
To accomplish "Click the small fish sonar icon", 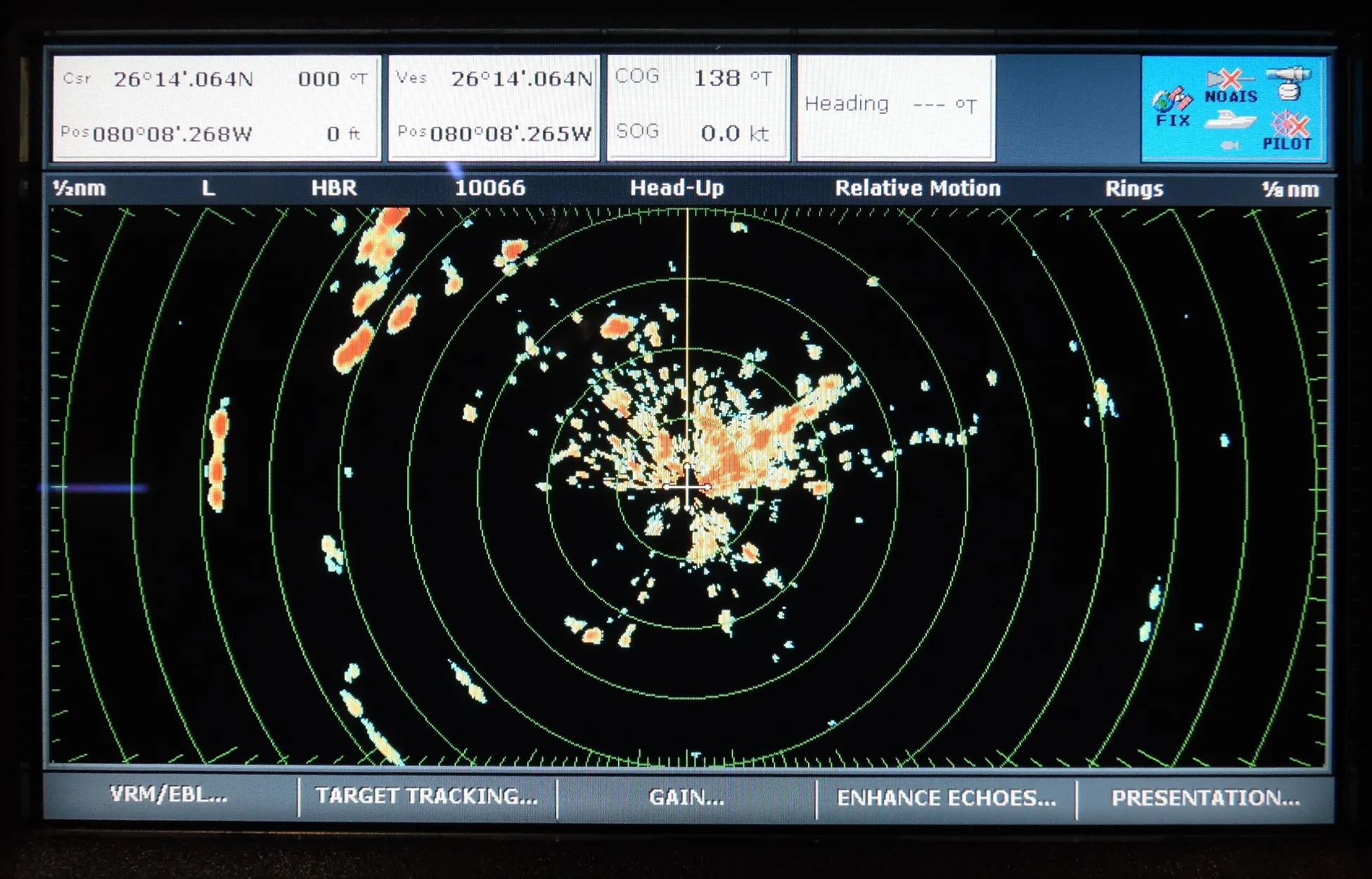I will (x=1229, y=145).
